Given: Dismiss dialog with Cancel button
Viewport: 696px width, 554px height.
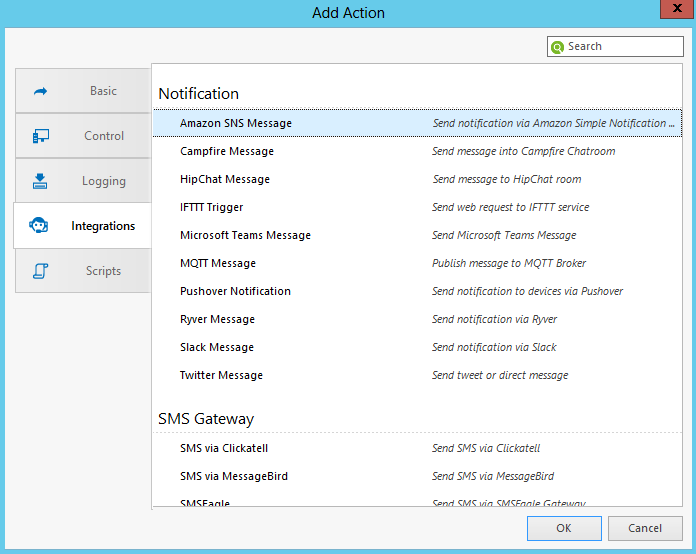Looking at the screenshot, I should 645,528.
